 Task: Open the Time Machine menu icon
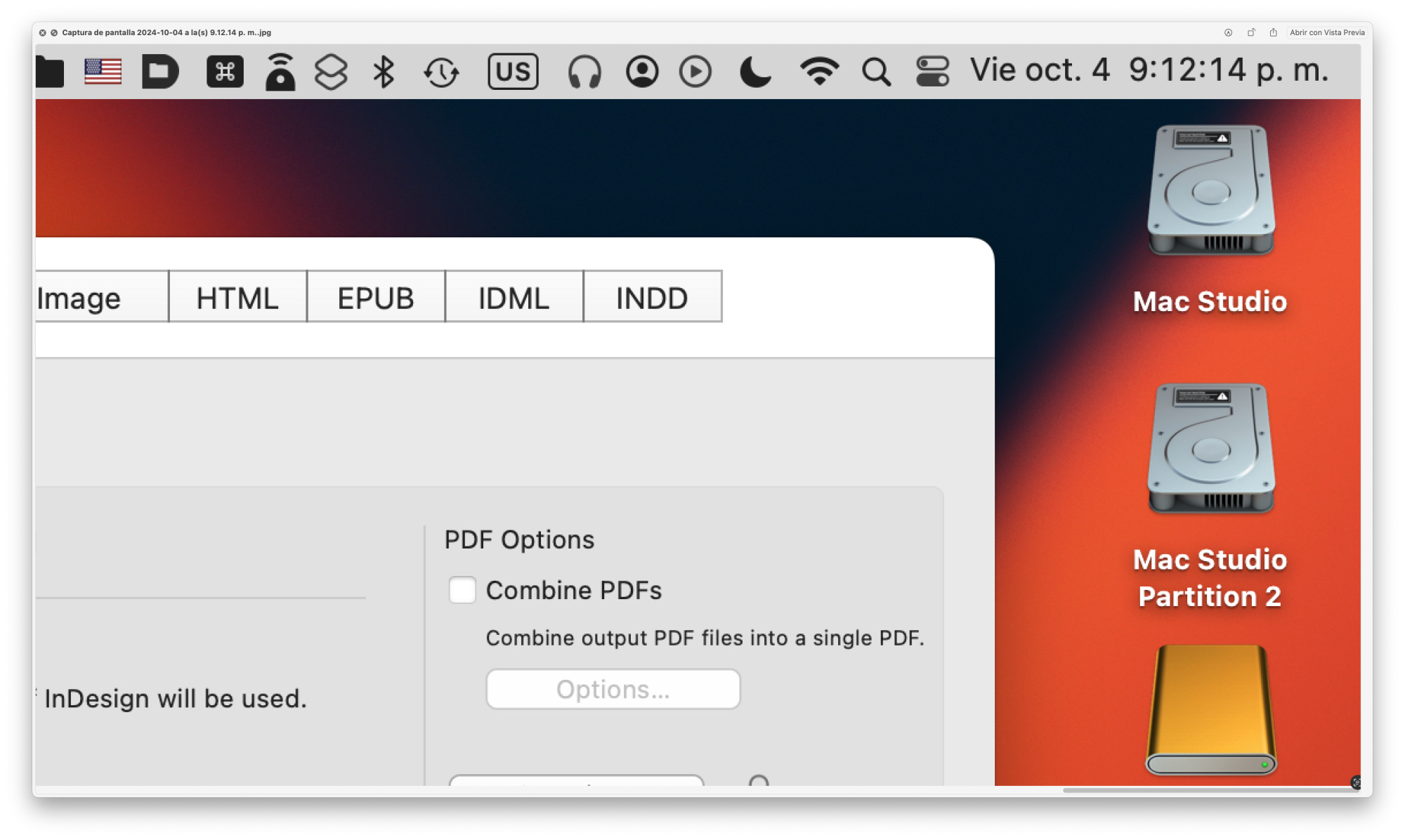coord(441,72)
